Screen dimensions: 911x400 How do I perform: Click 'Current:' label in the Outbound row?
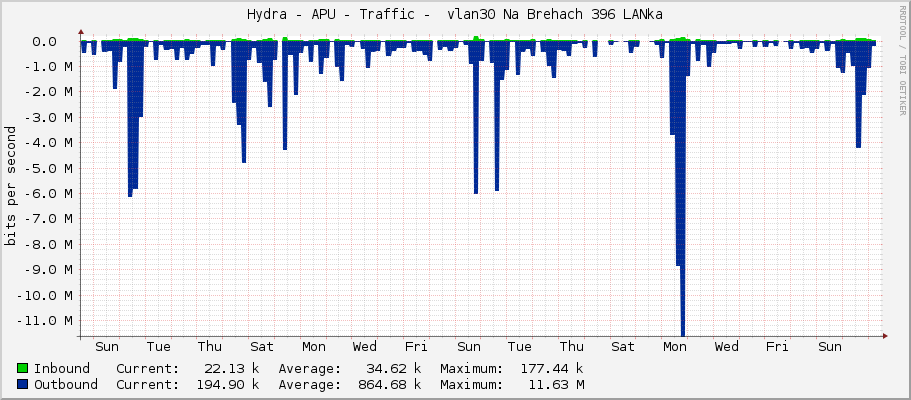click(148, 384)
